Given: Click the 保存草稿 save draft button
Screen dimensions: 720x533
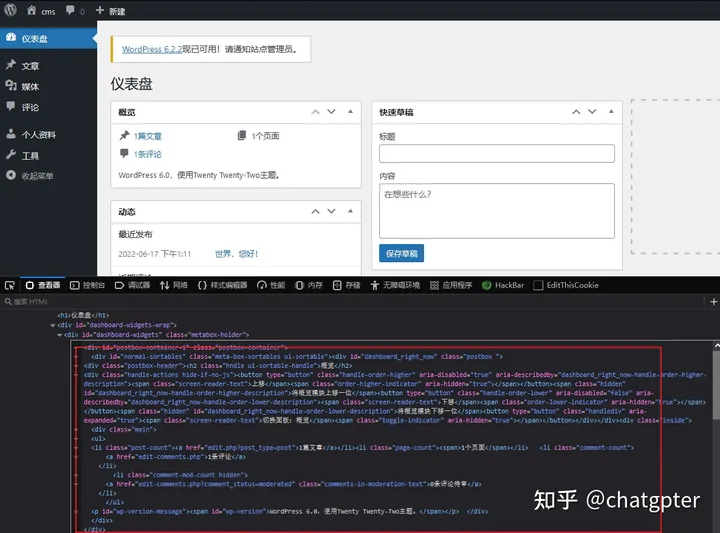Looking at the screenshot, I should (401, 253).
